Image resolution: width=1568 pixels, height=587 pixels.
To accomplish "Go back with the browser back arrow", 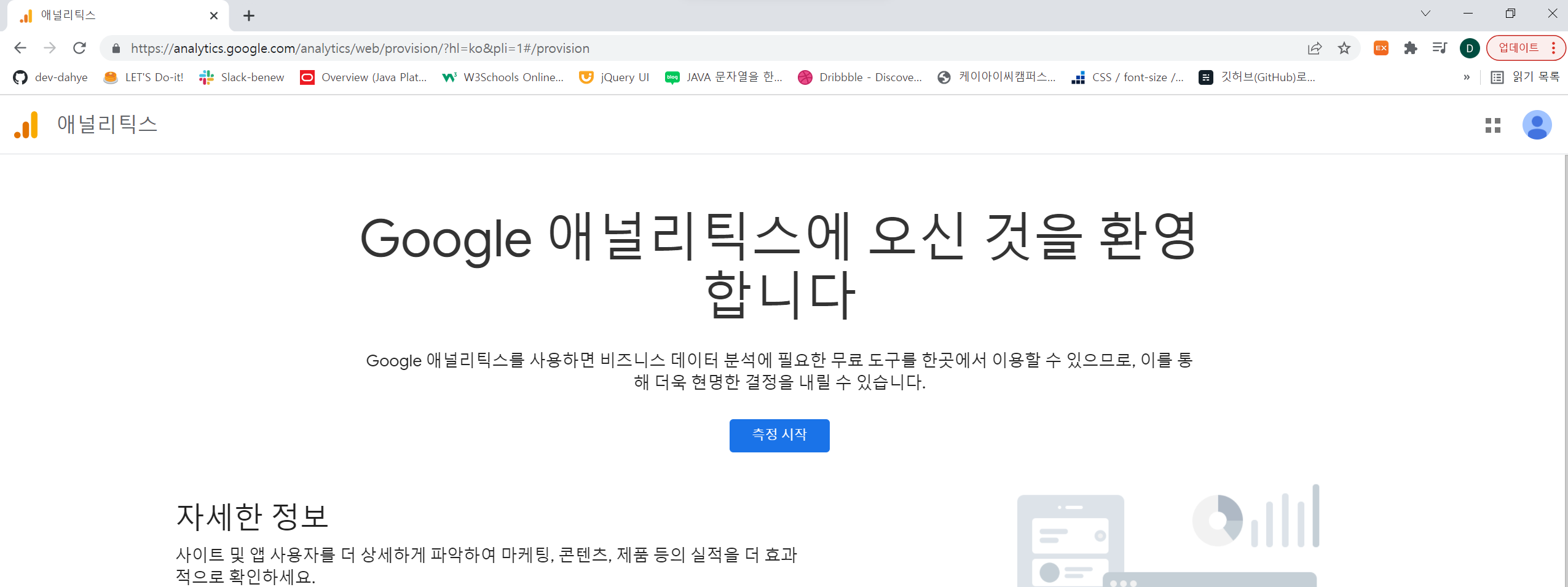I will point(20,48).
